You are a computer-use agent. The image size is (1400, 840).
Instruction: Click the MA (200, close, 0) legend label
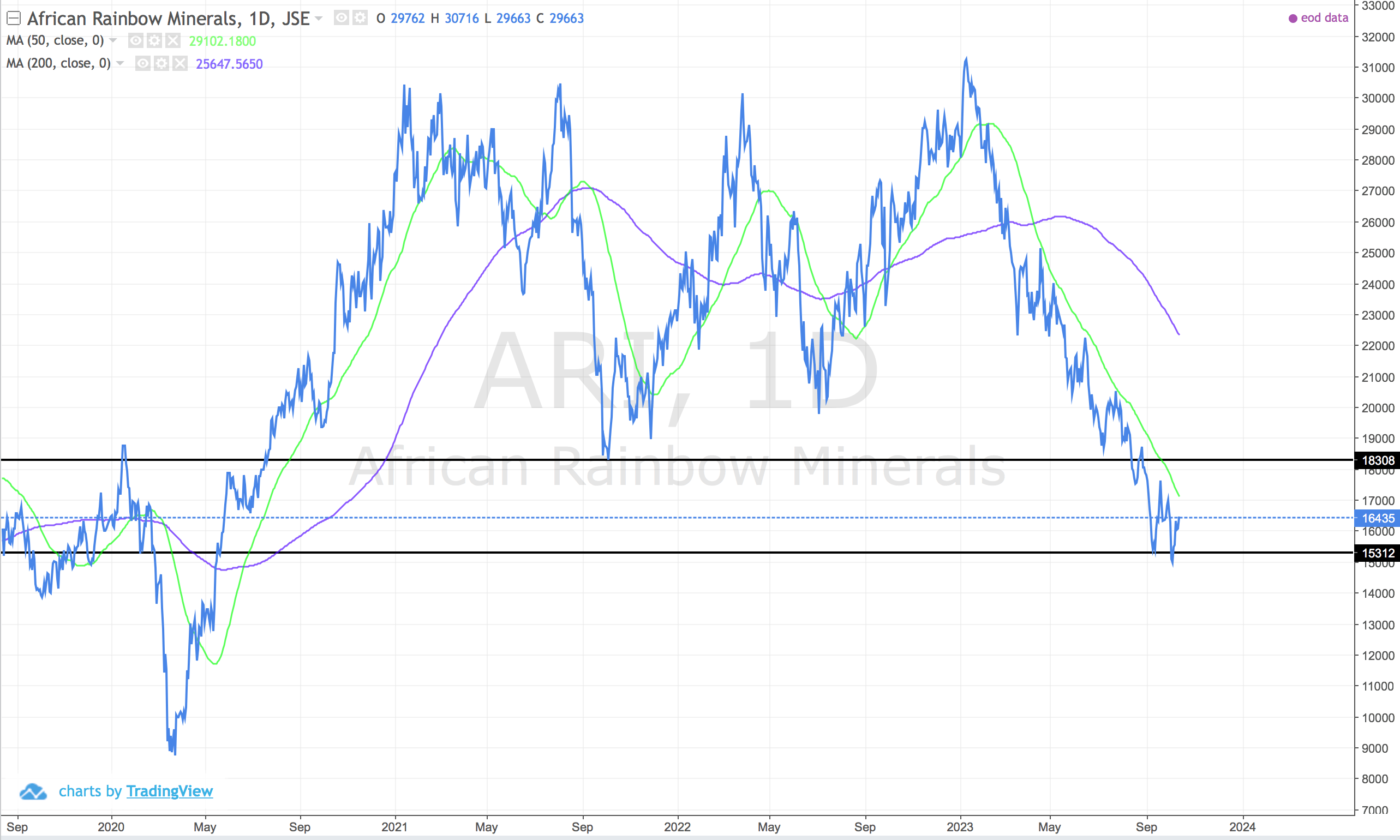tap(58, 63)
